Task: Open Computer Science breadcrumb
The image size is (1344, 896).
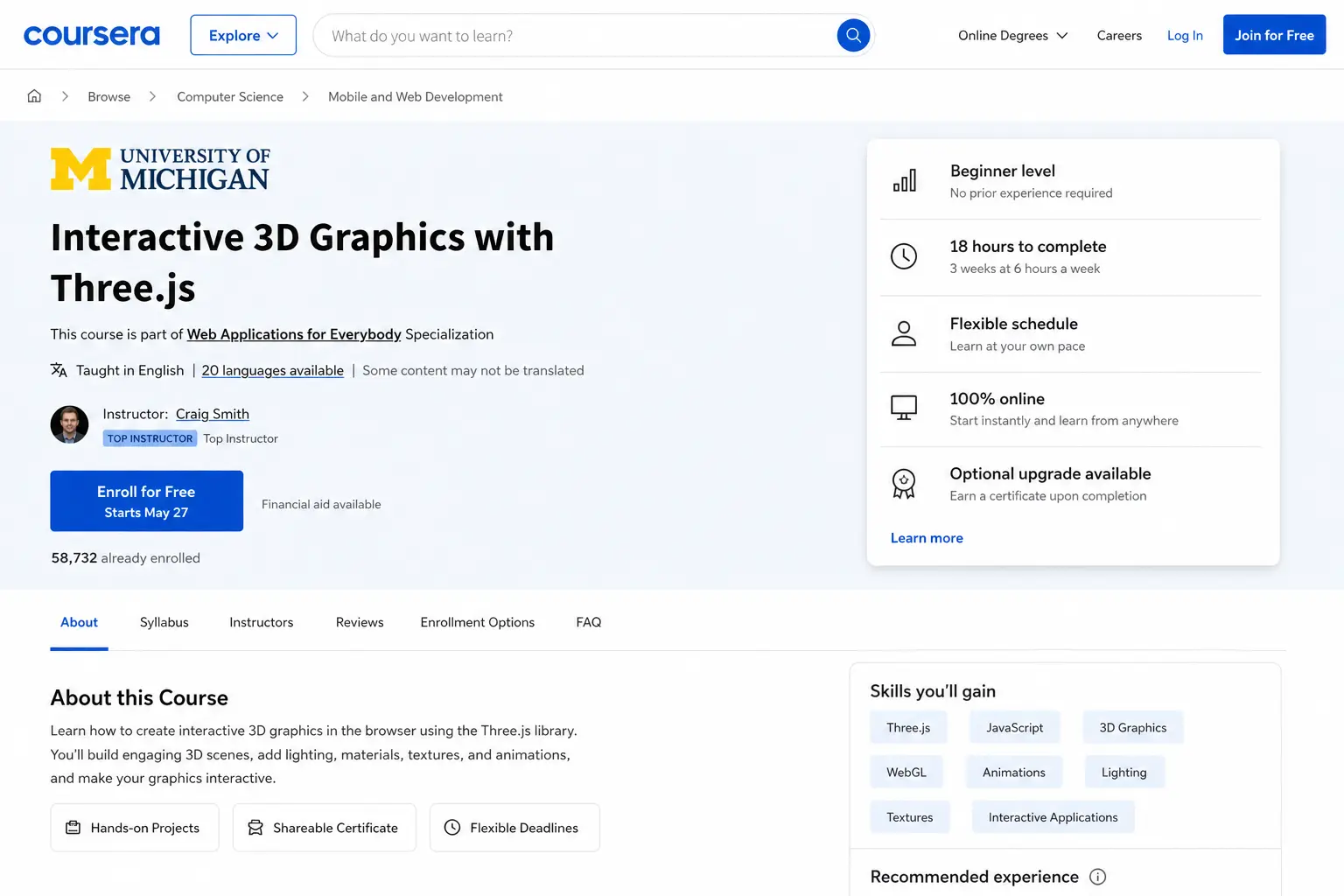Action: tap(230, 96)
